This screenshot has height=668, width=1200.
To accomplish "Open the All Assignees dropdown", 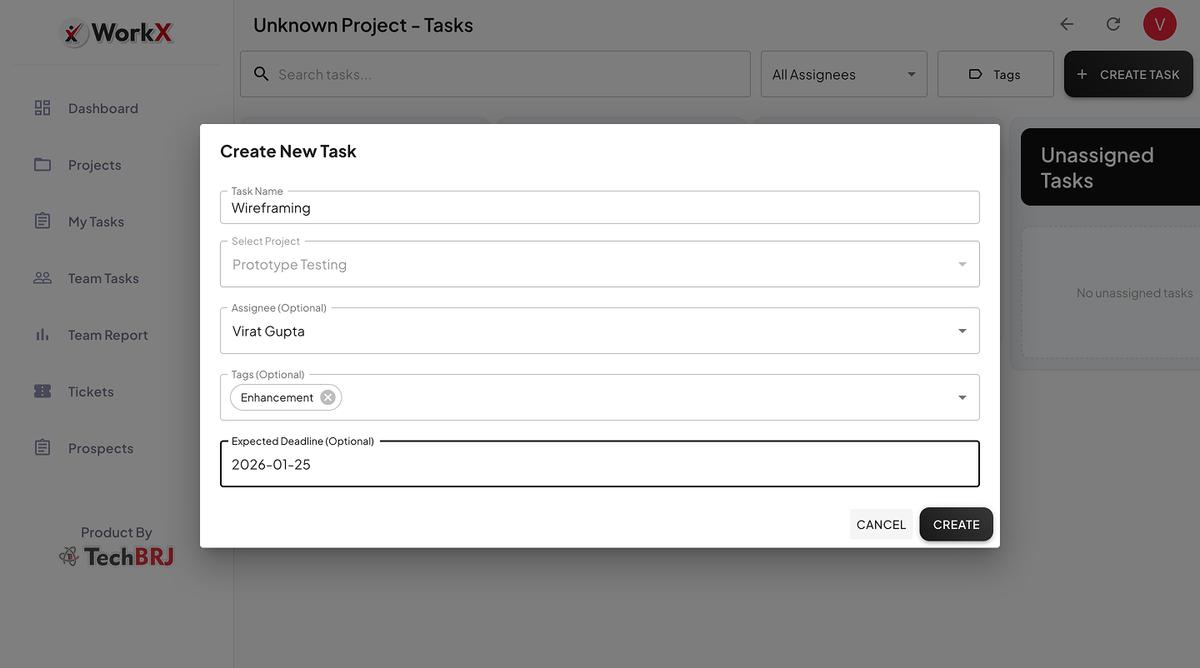I will pyautogui.click(x=844, y=73).
